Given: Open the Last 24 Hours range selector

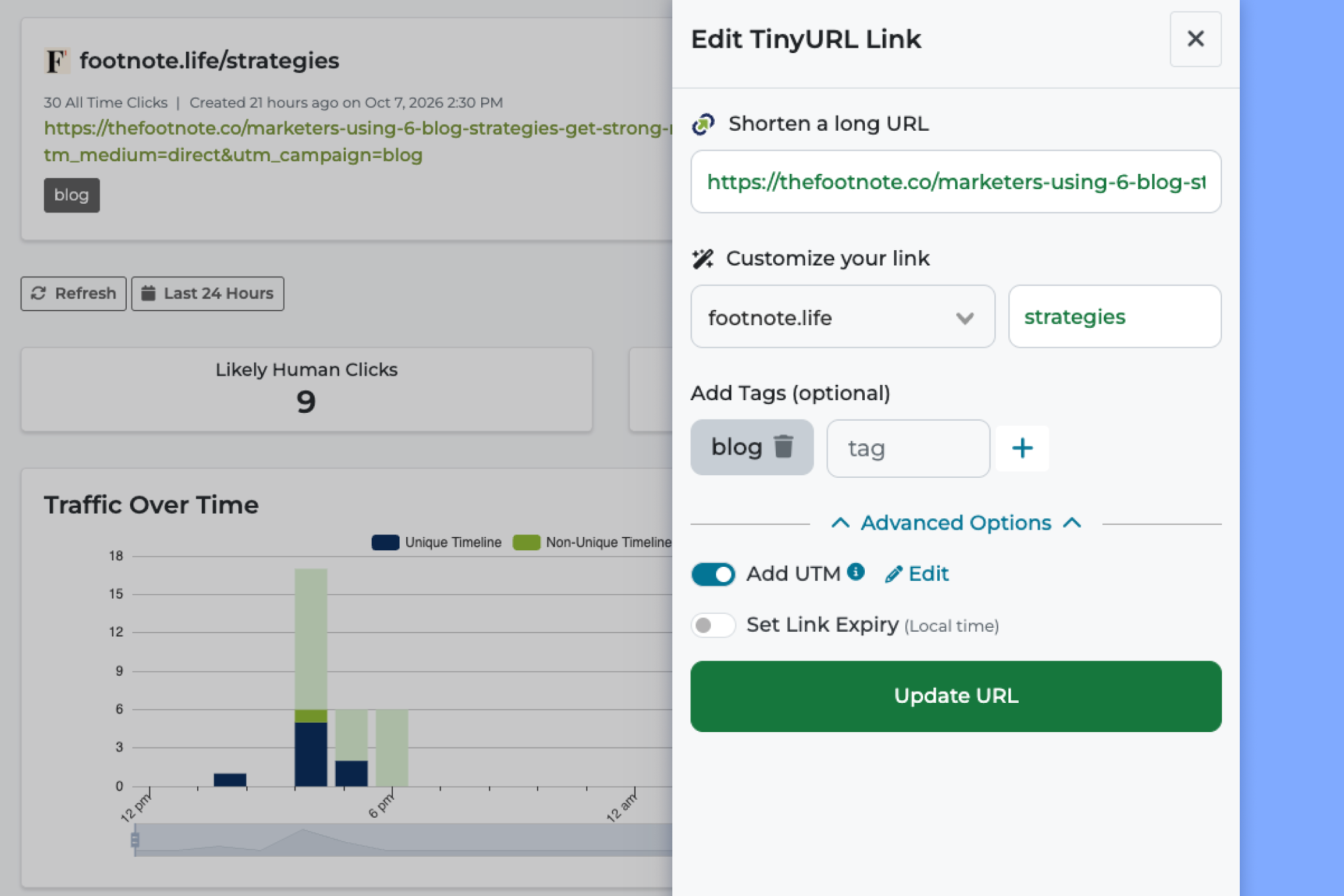Looking at the screenshot, I should click(208, 293).
